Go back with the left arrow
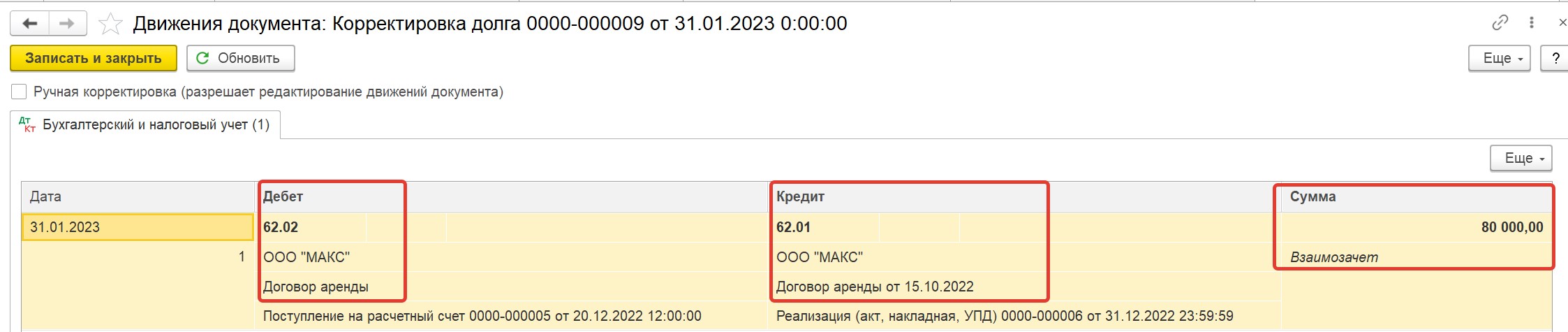The image size is (1568, 332). 29,23
